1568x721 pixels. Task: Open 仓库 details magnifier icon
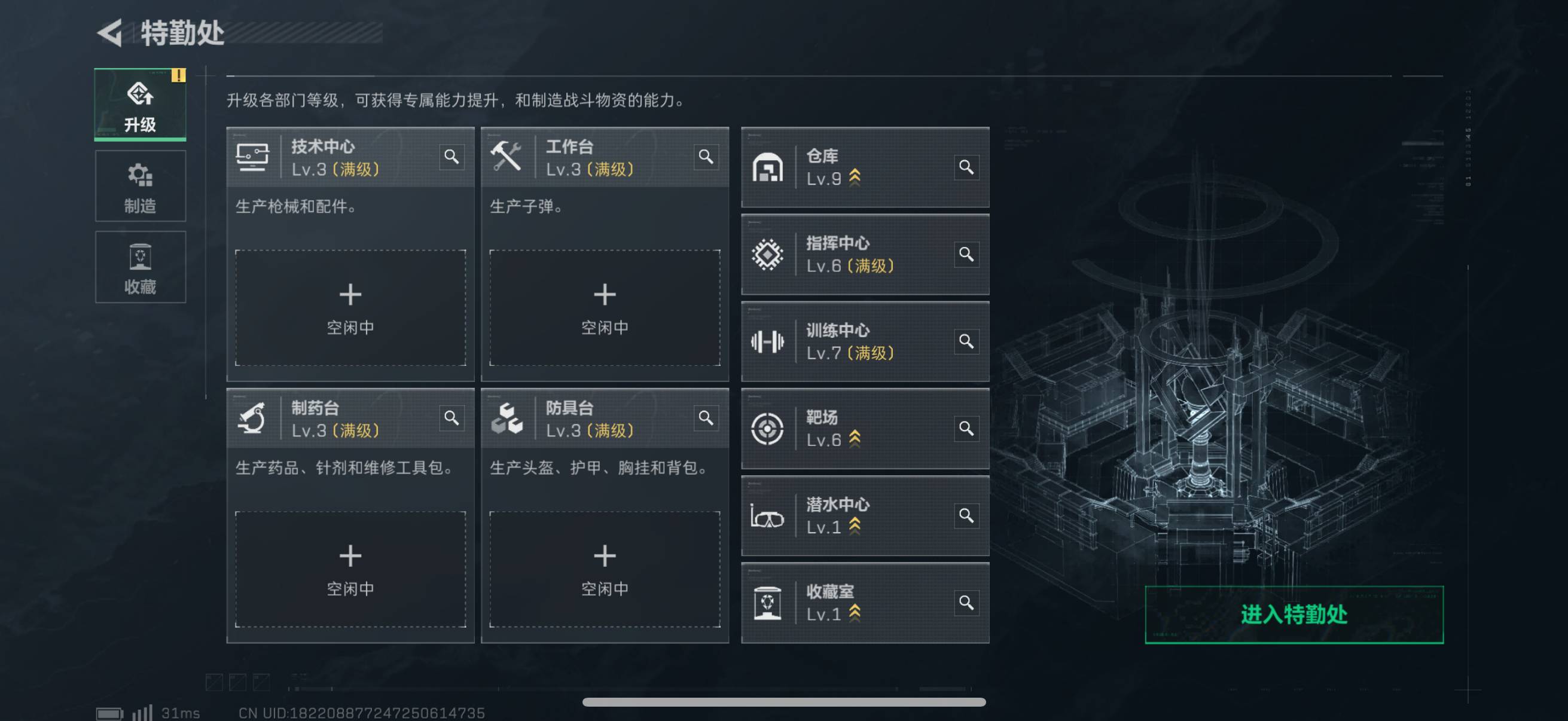966,167
